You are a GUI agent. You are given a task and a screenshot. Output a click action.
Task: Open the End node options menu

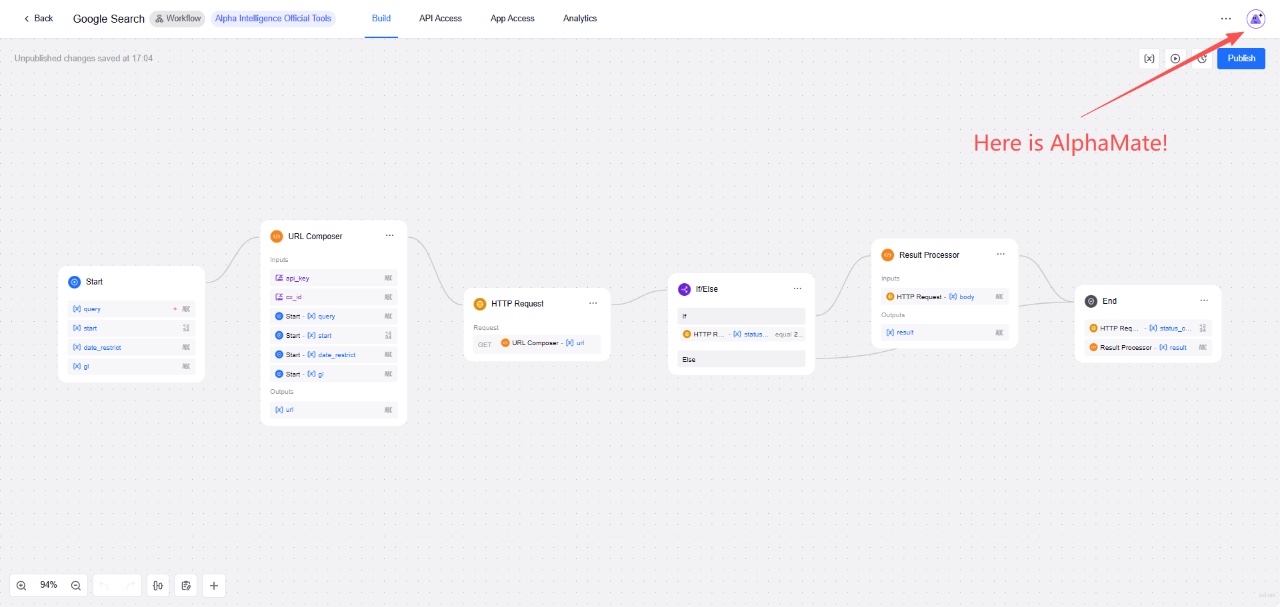tap(1204, 301)
